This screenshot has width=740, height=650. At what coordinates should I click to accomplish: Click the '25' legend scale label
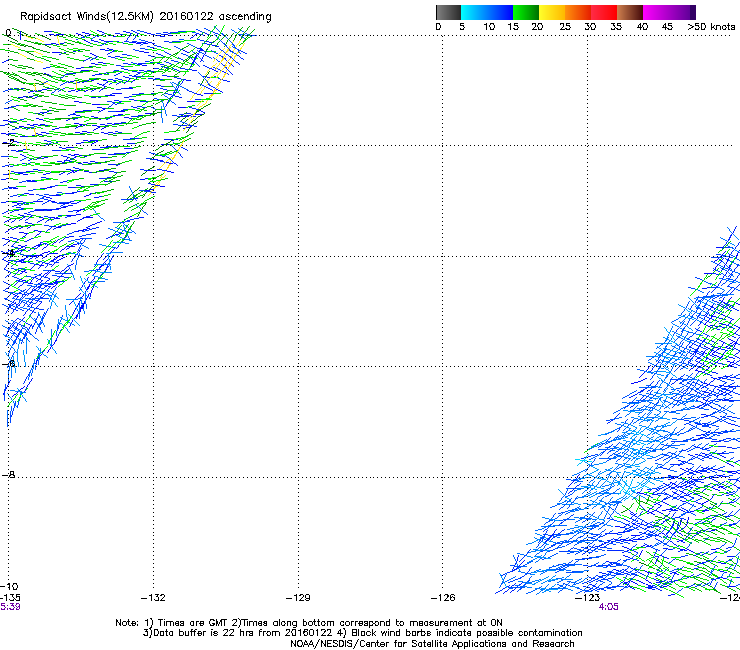565,27
